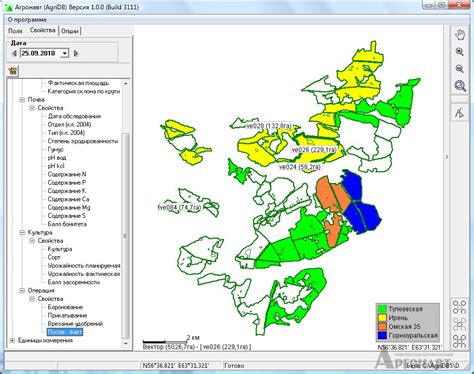Viewport: 474px width, 374px height.
Task: Collapse Свойства node under Почва
Action: pyautogui.click(x=32, y=108)
